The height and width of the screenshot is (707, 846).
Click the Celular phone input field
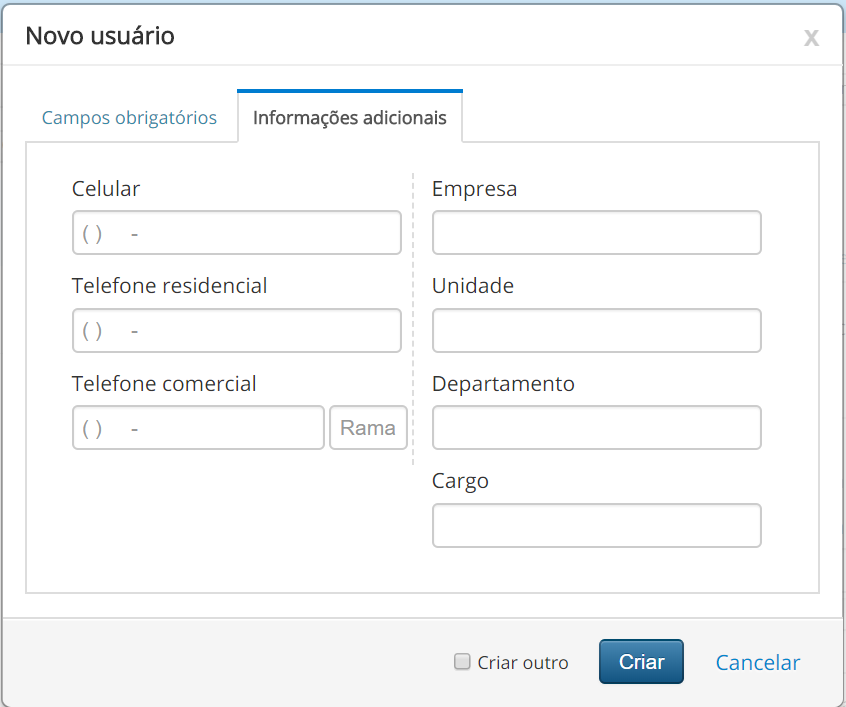point(236,233)
